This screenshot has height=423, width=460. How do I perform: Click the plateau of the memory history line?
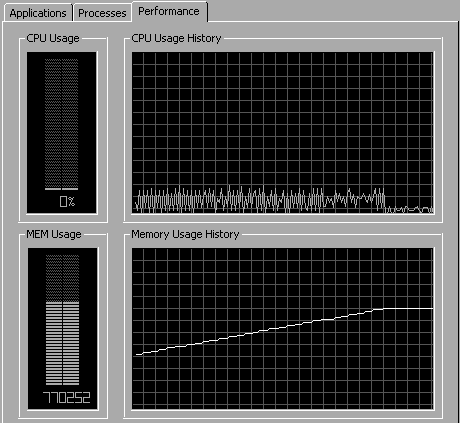pos(408,309)
